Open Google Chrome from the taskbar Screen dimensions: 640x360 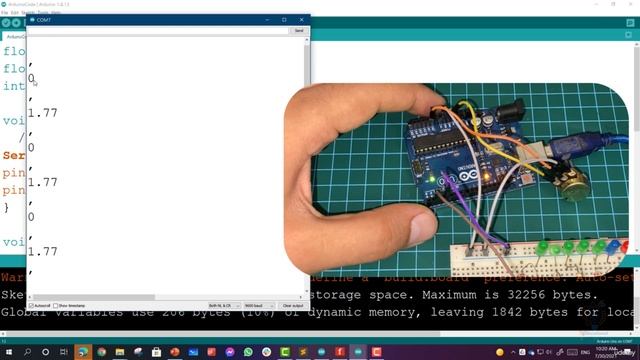[101, 352]
